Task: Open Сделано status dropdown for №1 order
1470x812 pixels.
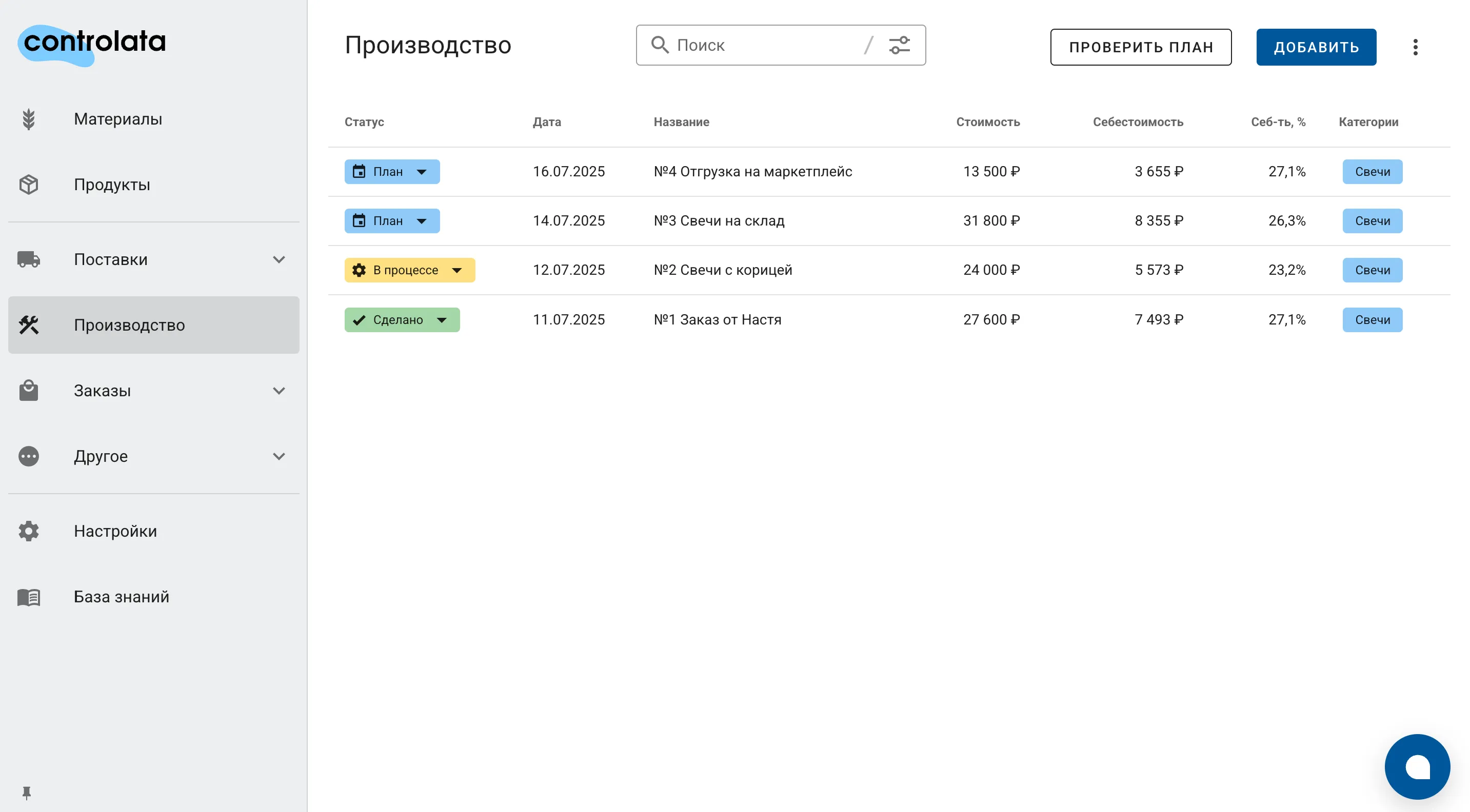Action: pos(402,320)
